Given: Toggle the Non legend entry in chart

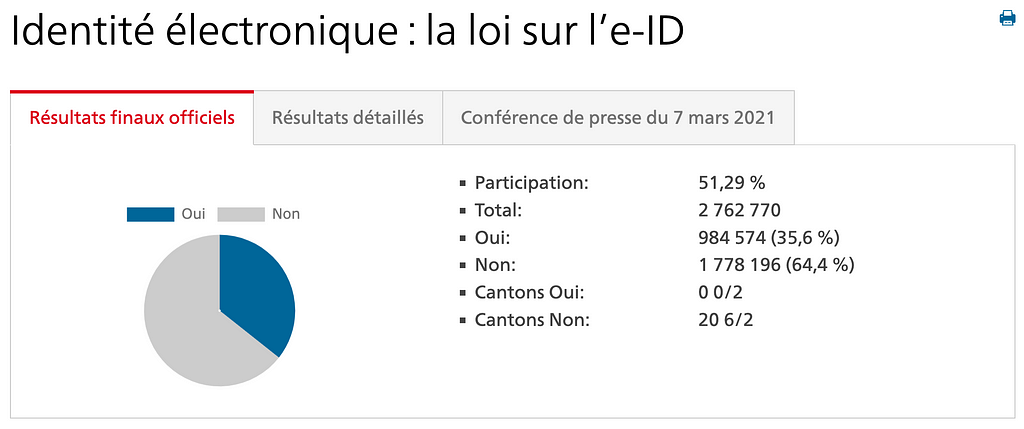Looking at the screenshot, I should pyautogui.click(x=259, y=214).
